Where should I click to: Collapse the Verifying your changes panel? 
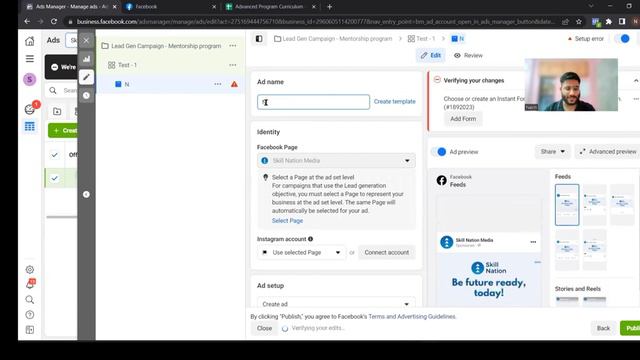[x=636, y=80]
